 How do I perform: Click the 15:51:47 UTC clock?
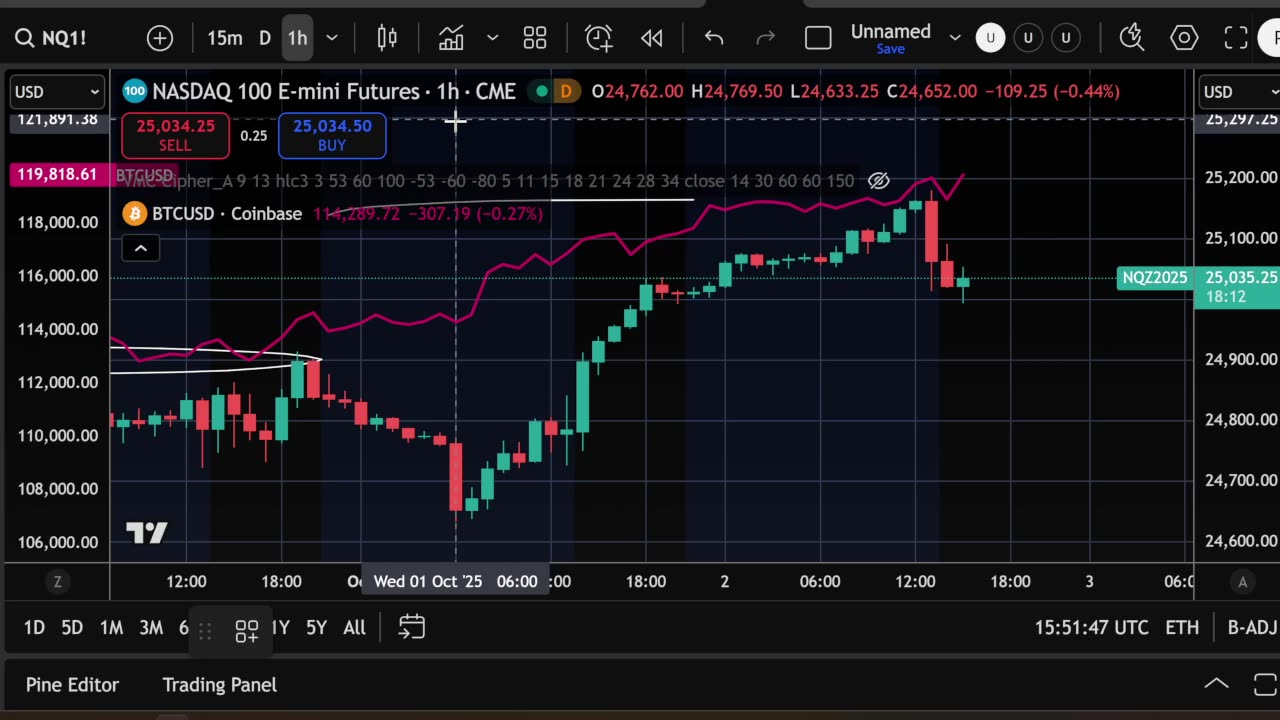pyautogui.click(x=1091, y=628)
